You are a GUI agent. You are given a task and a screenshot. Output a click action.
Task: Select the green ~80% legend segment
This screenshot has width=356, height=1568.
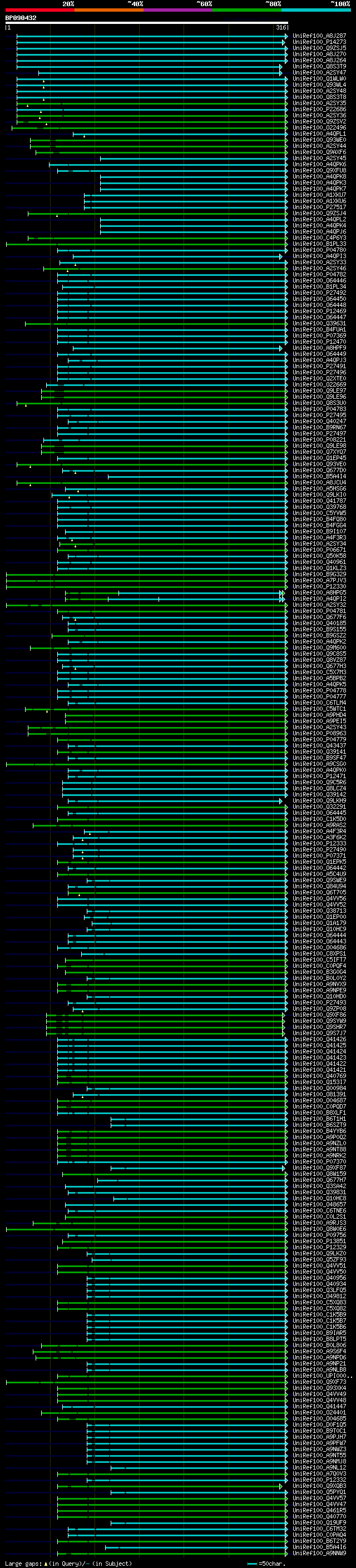click(247, 10)
